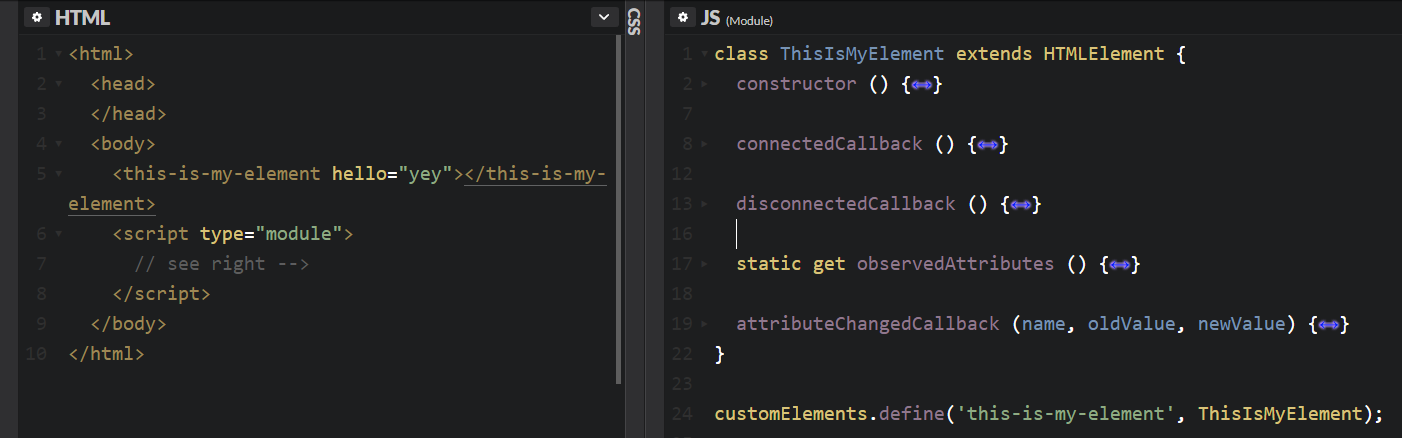Click the "disconnectedCallback" method name

[x=846, y=204]
